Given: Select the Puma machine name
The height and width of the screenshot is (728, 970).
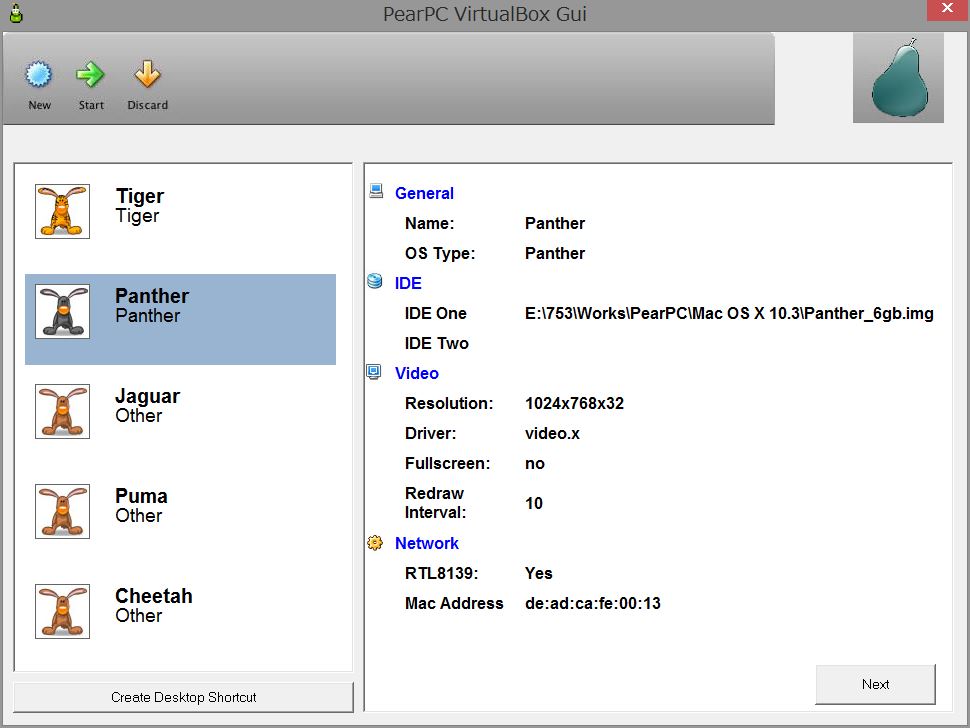Looking at the screenshot, I should (x=142, y=496).
